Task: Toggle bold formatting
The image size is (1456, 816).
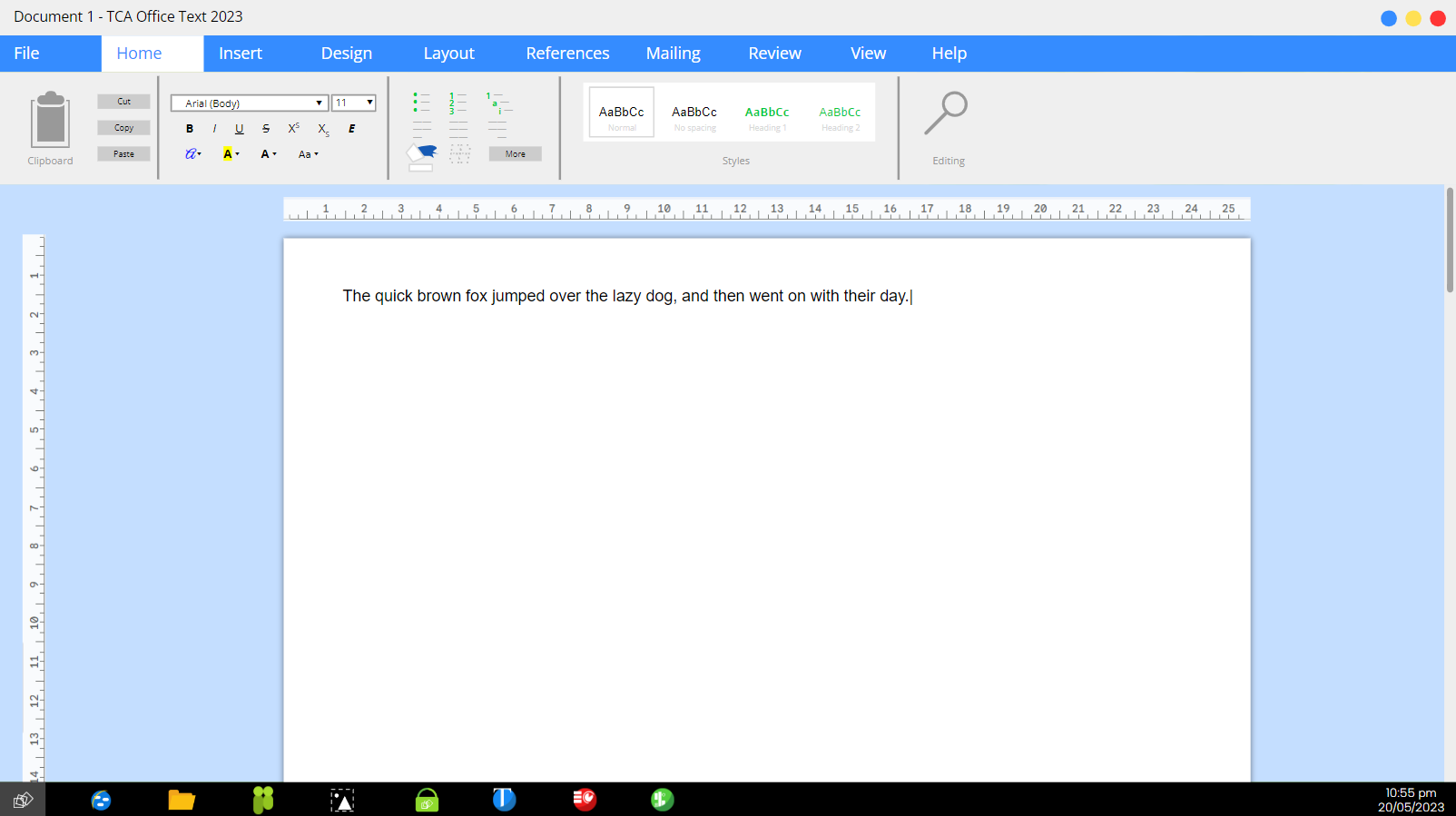Action: point(190,129)
